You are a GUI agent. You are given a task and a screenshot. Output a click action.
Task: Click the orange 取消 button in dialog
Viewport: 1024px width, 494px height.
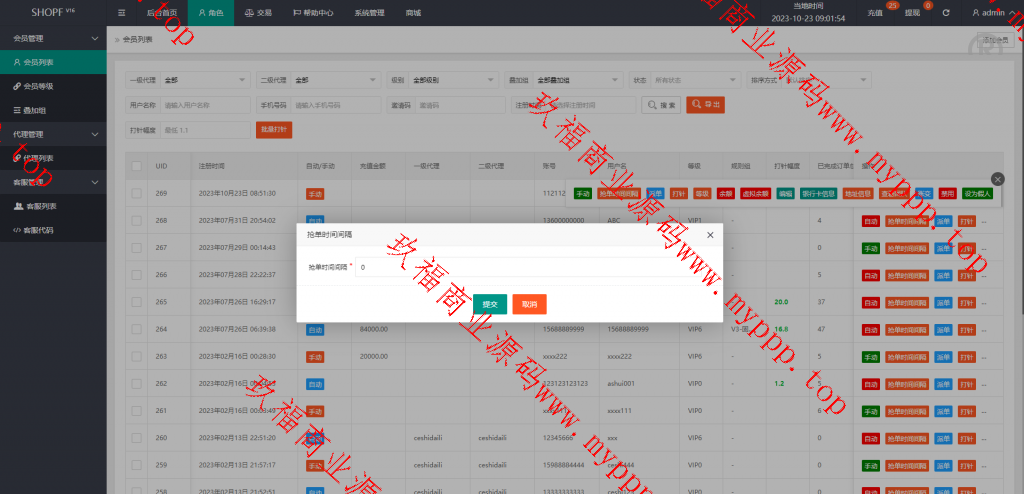[529, 304]
